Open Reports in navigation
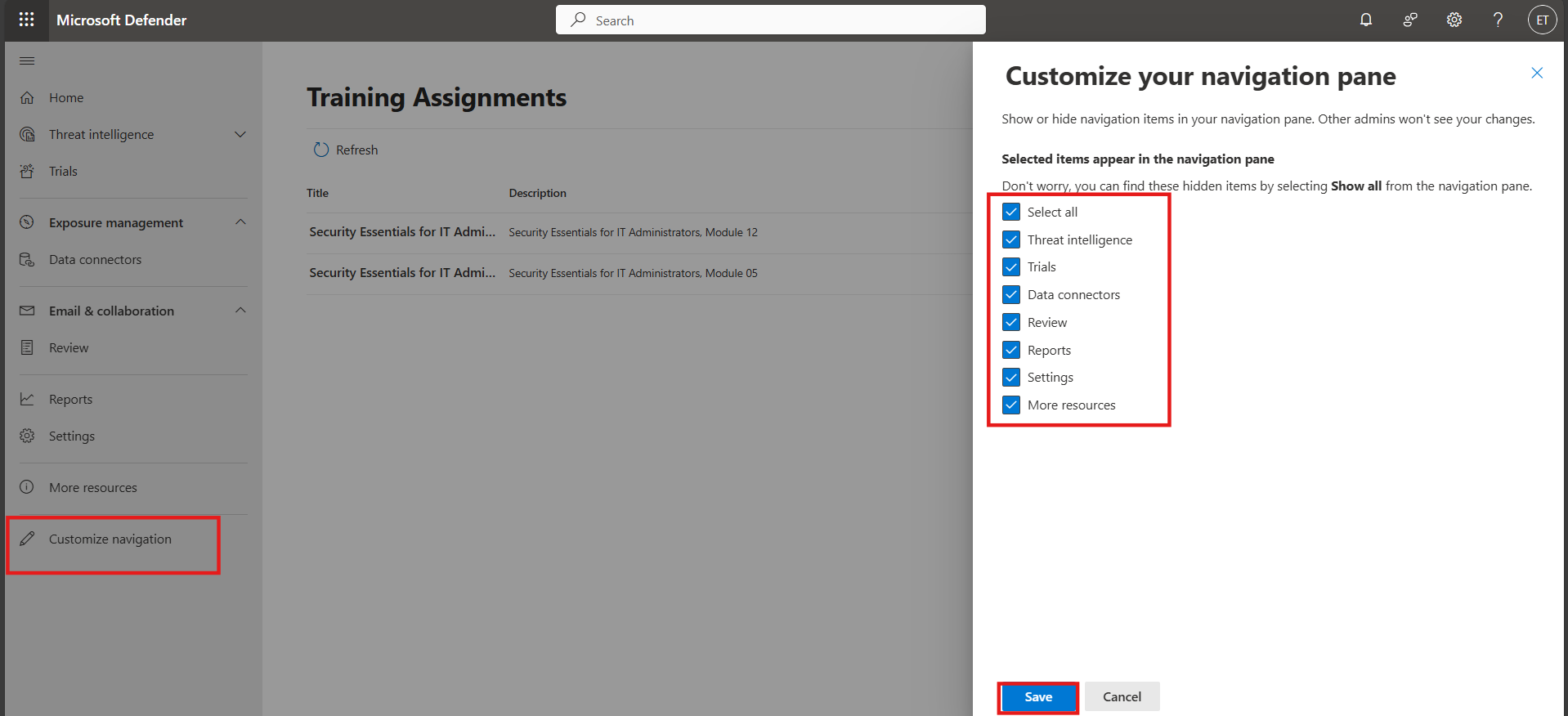Image resolution: width=1568 pixels, height=716 pixels. 70,400
